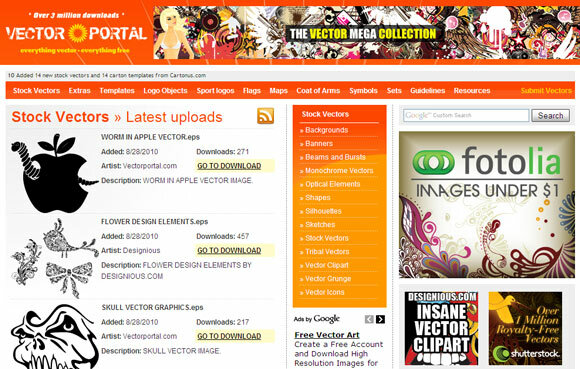This screenshot has height=369, width=580.
Task: Click the Search button
Action: (x=550, y=116)
